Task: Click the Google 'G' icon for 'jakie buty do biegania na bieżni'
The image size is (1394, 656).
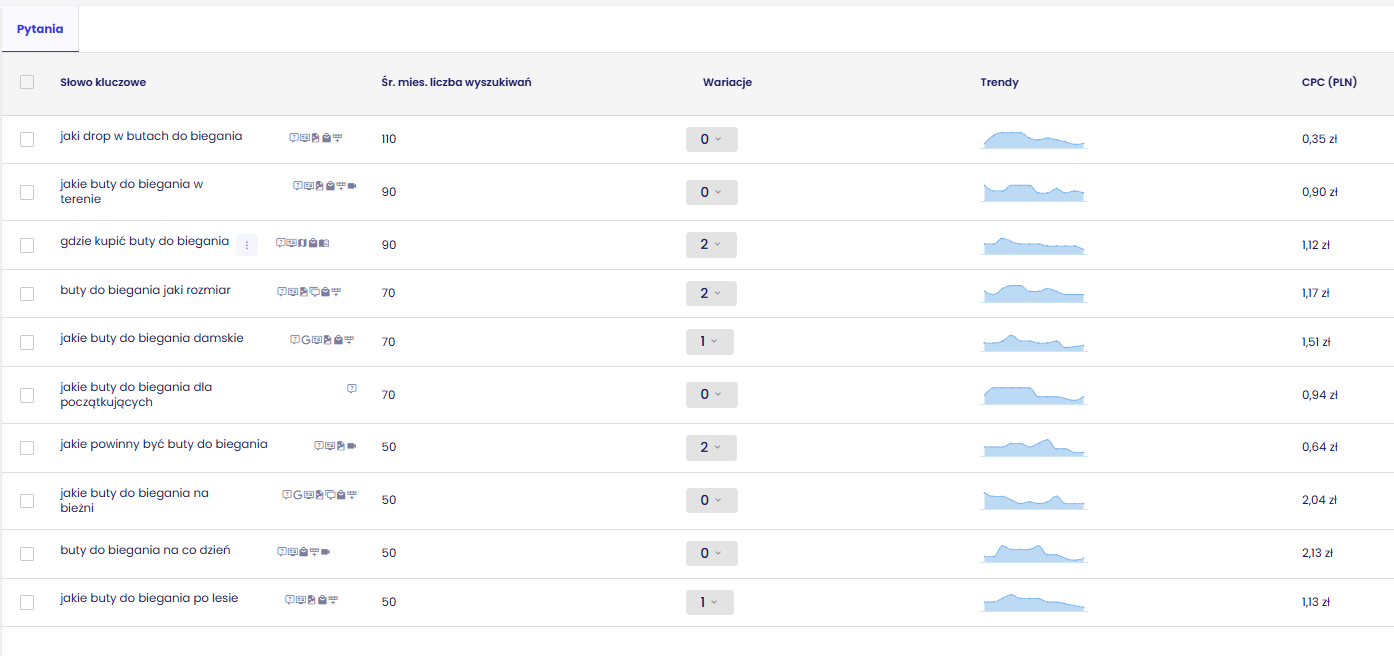Action: pyautogui.click(x=298, y=494)
